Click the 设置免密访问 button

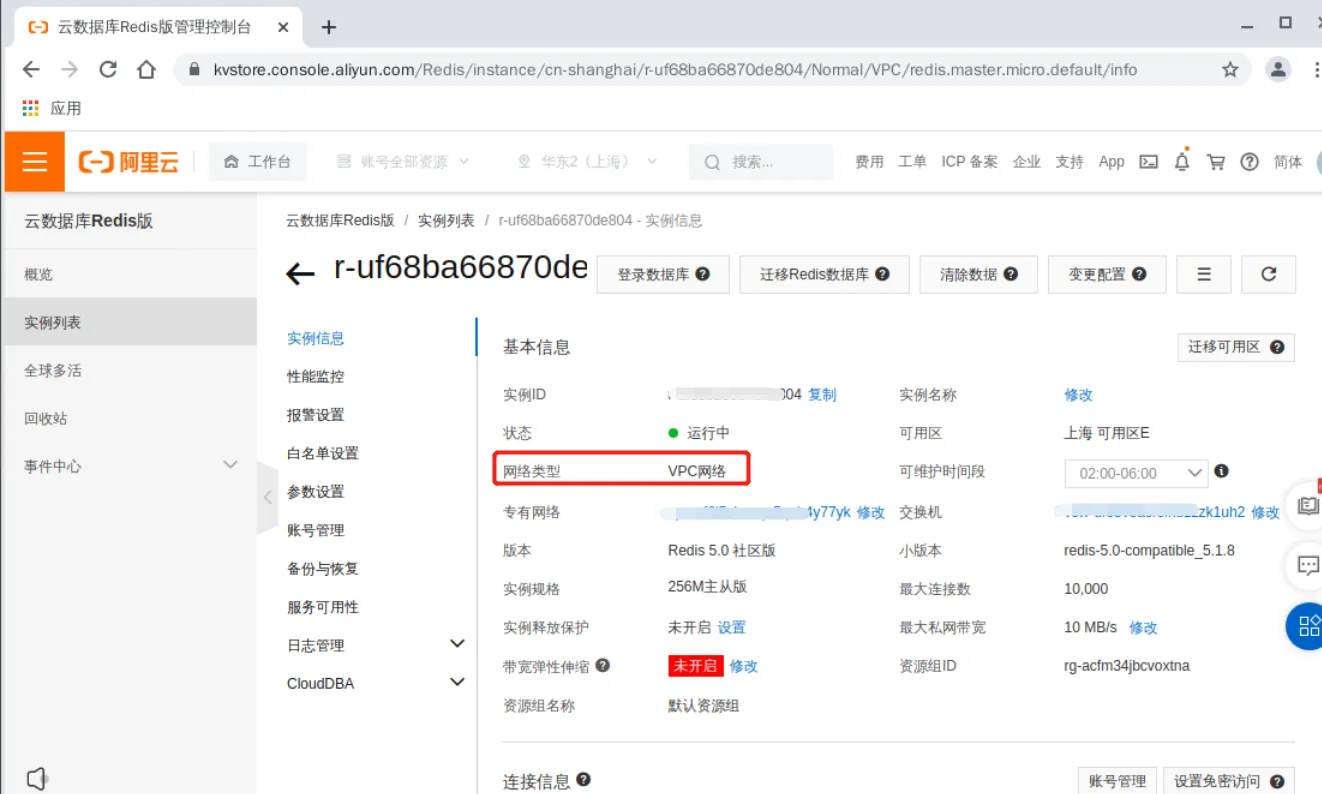click(x=1228, y=781)
